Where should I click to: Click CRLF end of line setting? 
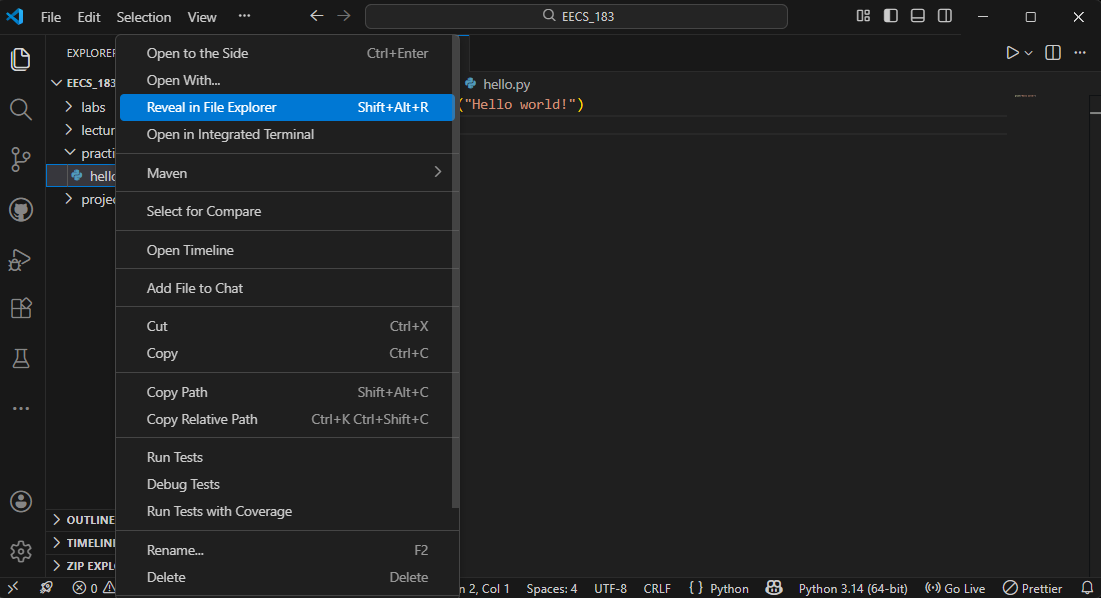(657, 588)
